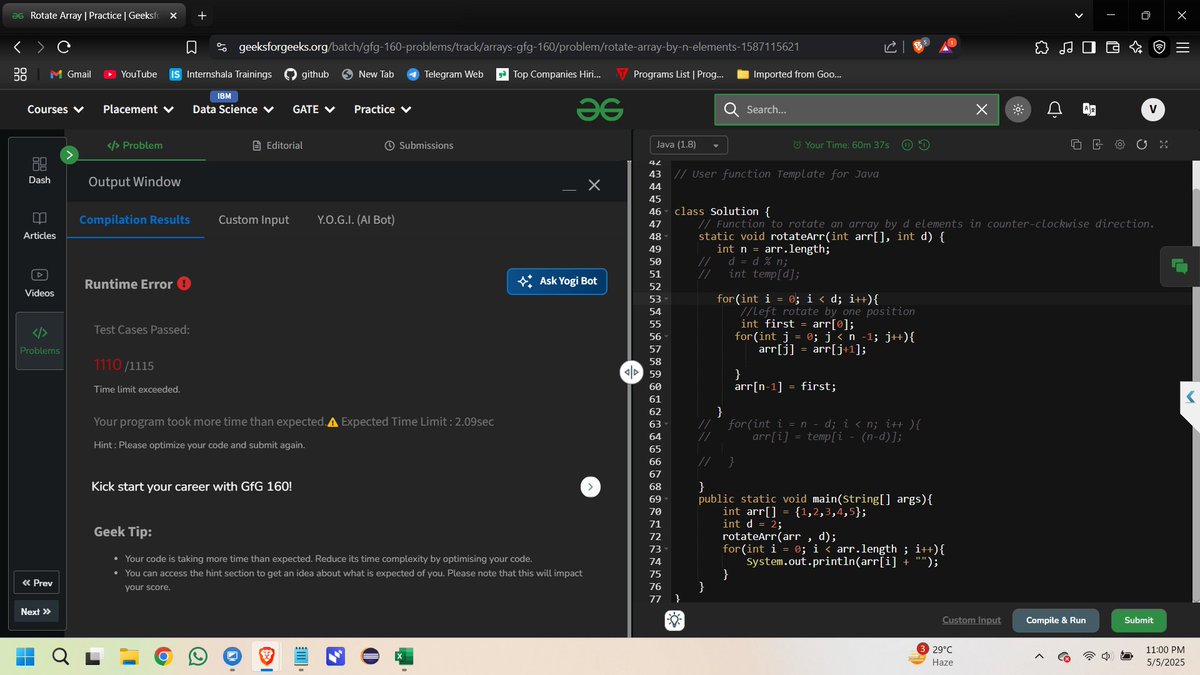Copy the code from the editor toolbar
This screenshot has height=675, width=1200.
[x=1075, y=145]
